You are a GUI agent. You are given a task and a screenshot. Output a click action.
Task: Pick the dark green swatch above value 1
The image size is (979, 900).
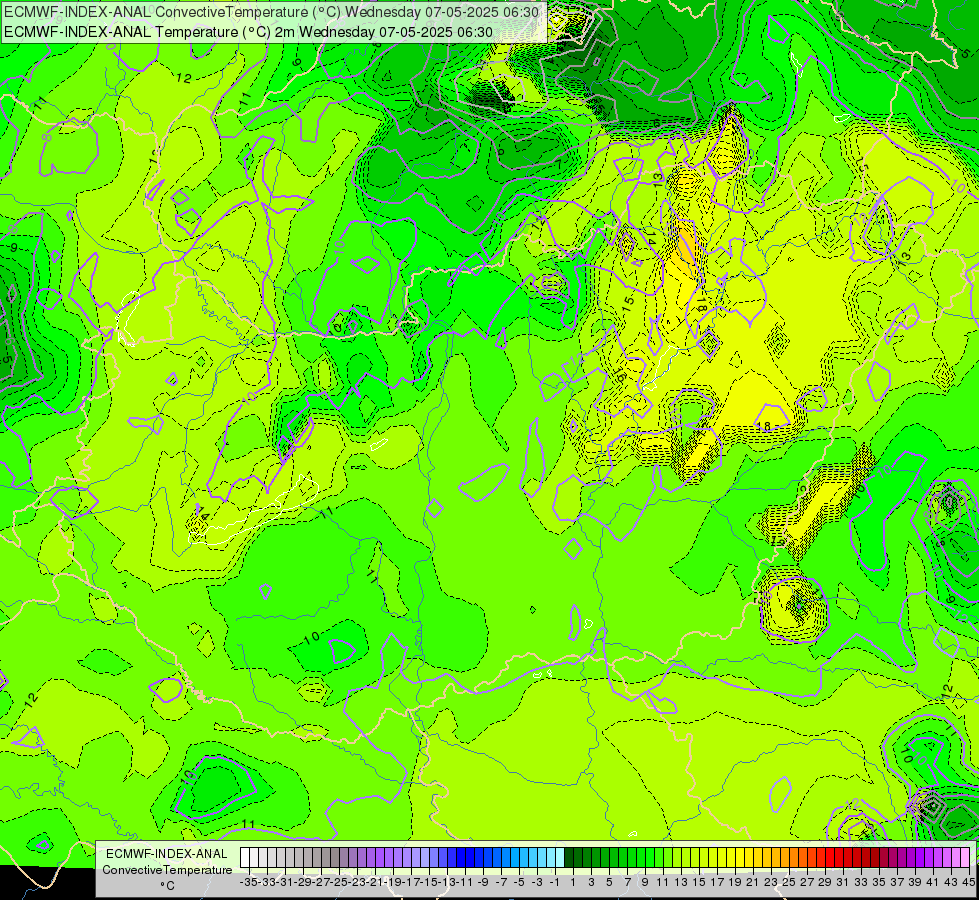[x=568, y=858]
